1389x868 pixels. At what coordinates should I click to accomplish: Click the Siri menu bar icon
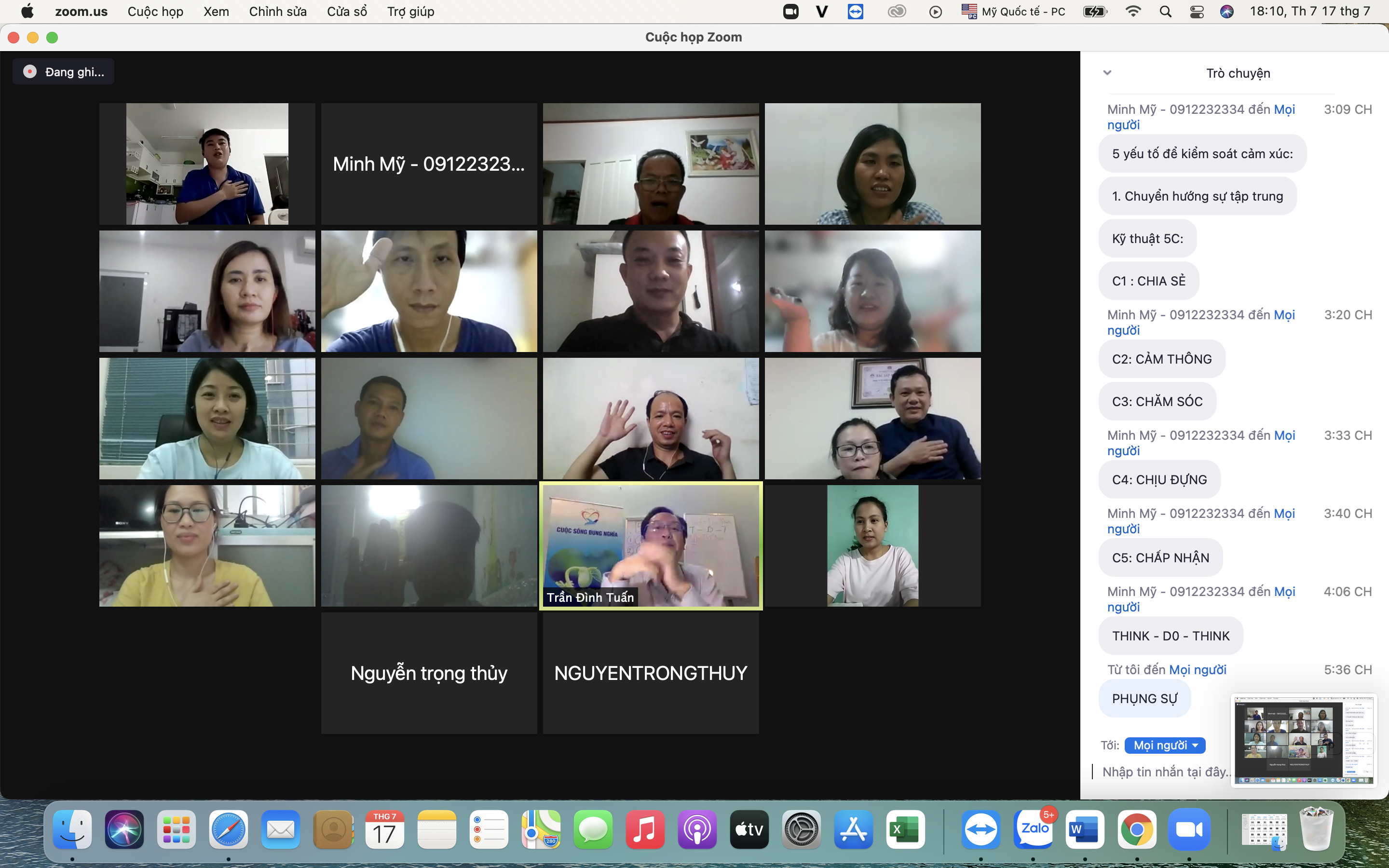tap(1227, 12)
